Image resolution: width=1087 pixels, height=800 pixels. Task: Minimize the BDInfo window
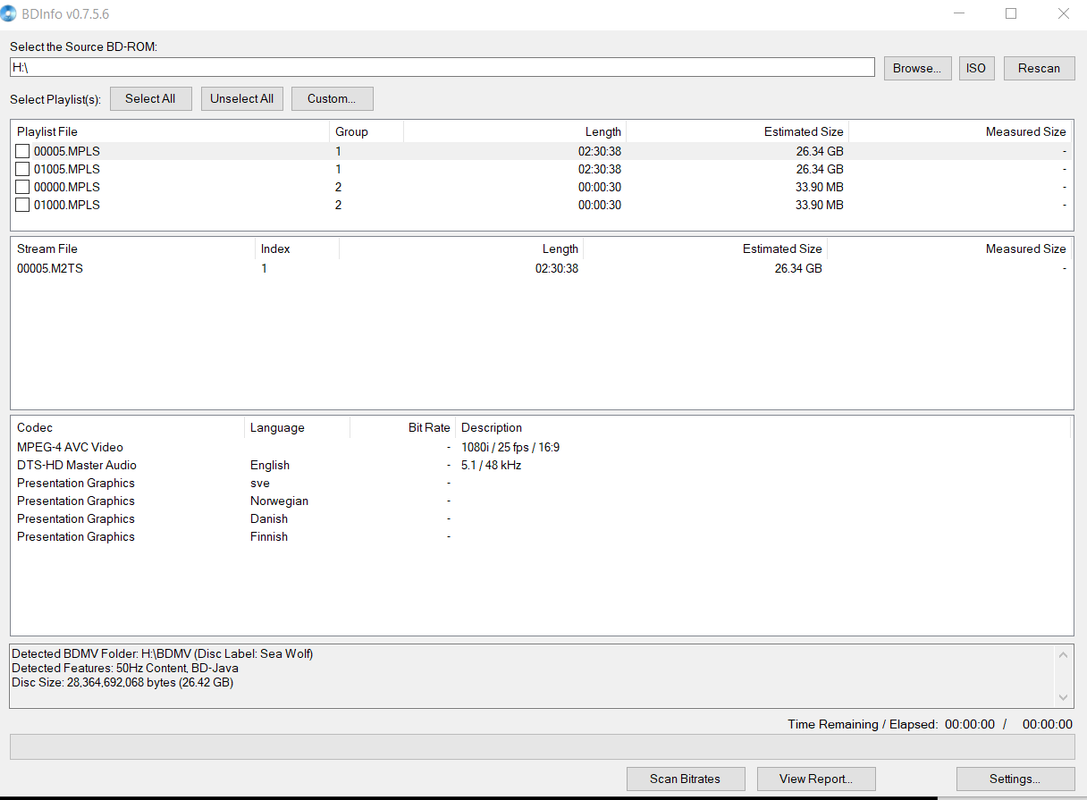click(959, 13)
